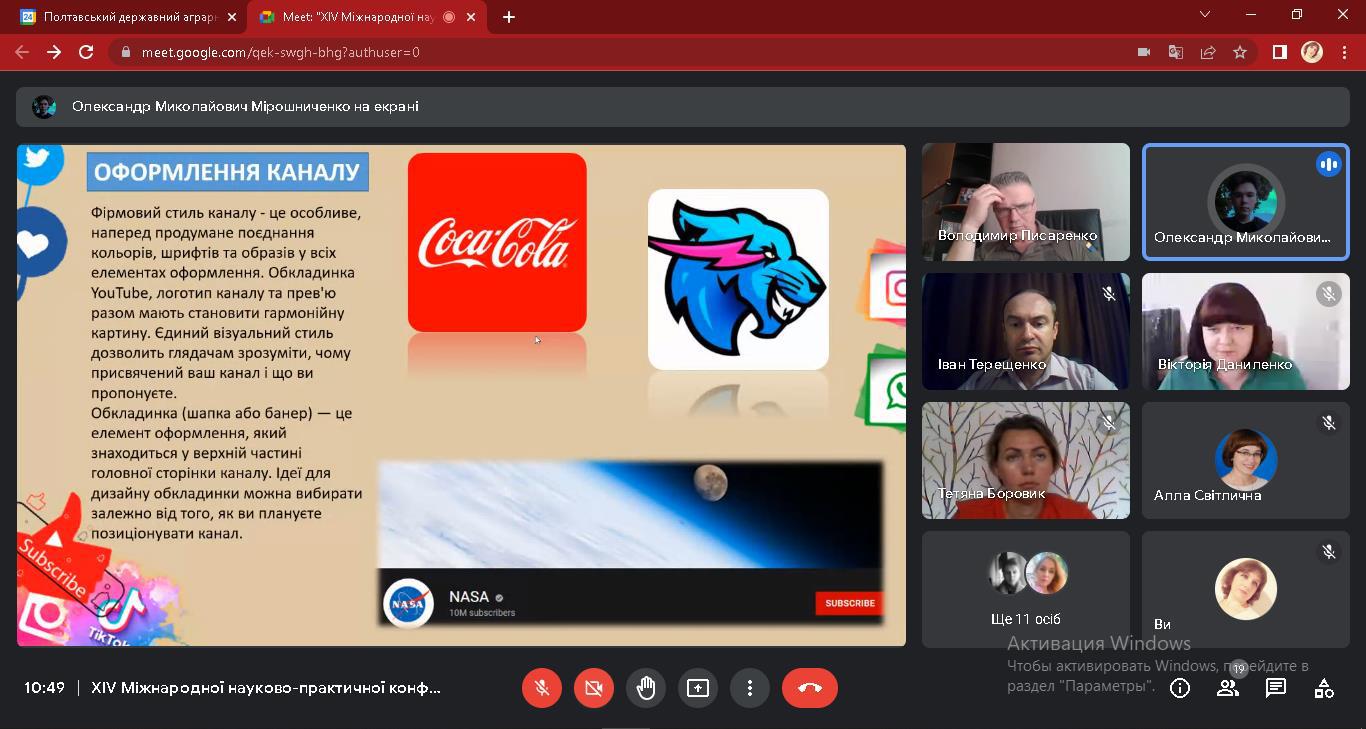Go back to previous page

[22, 52]
